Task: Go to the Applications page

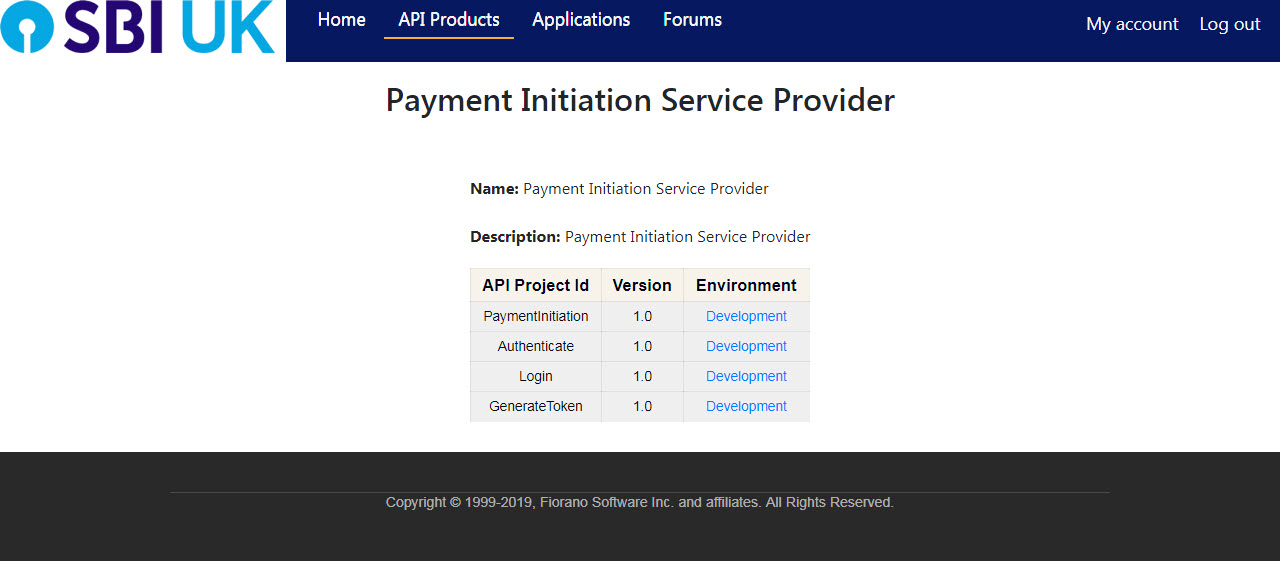Action: [581, 20]
